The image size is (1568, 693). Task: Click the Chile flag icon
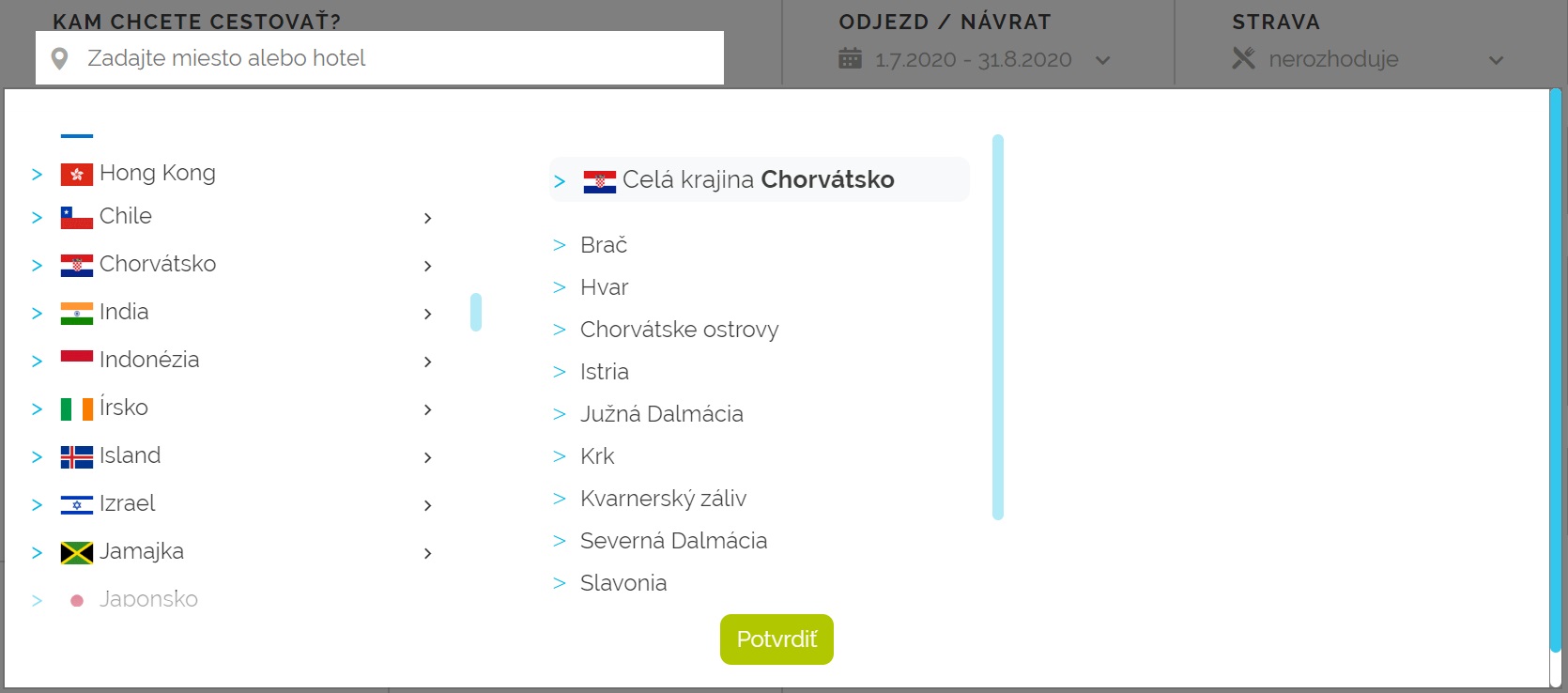click(x=77, y=218)
